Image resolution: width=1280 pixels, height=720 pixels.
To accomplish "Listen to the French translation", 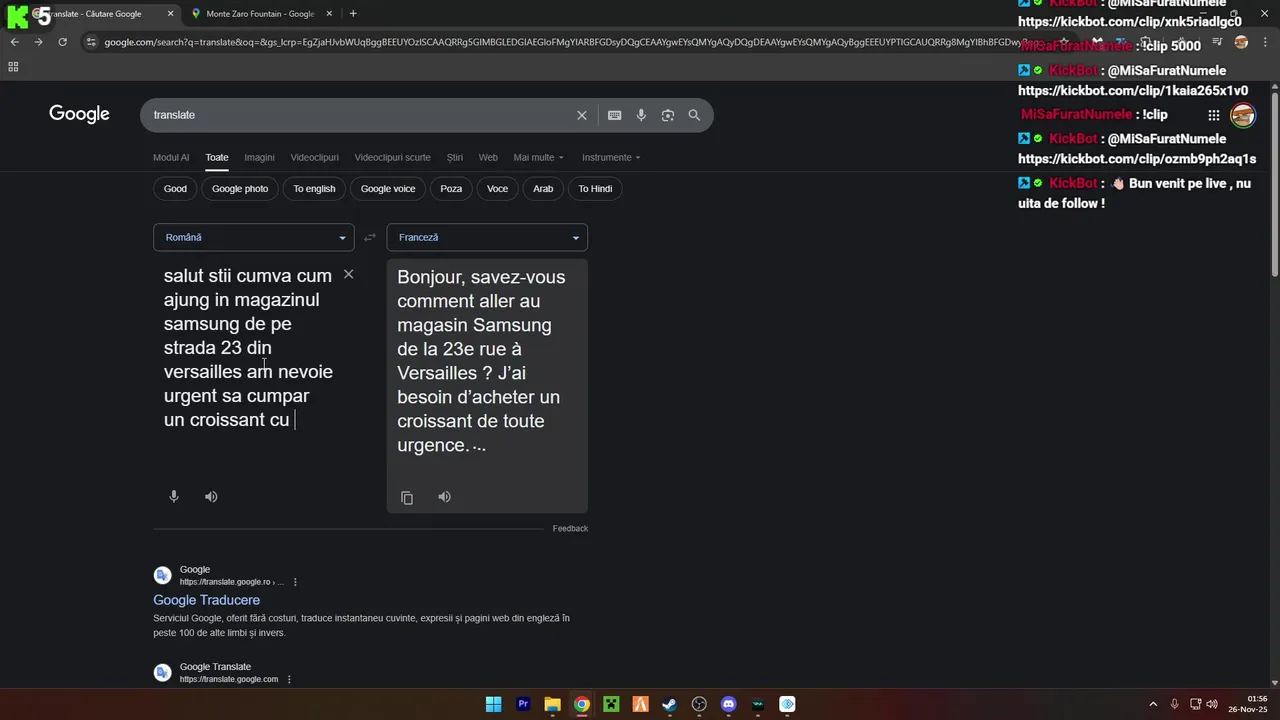I will point(444,497).
